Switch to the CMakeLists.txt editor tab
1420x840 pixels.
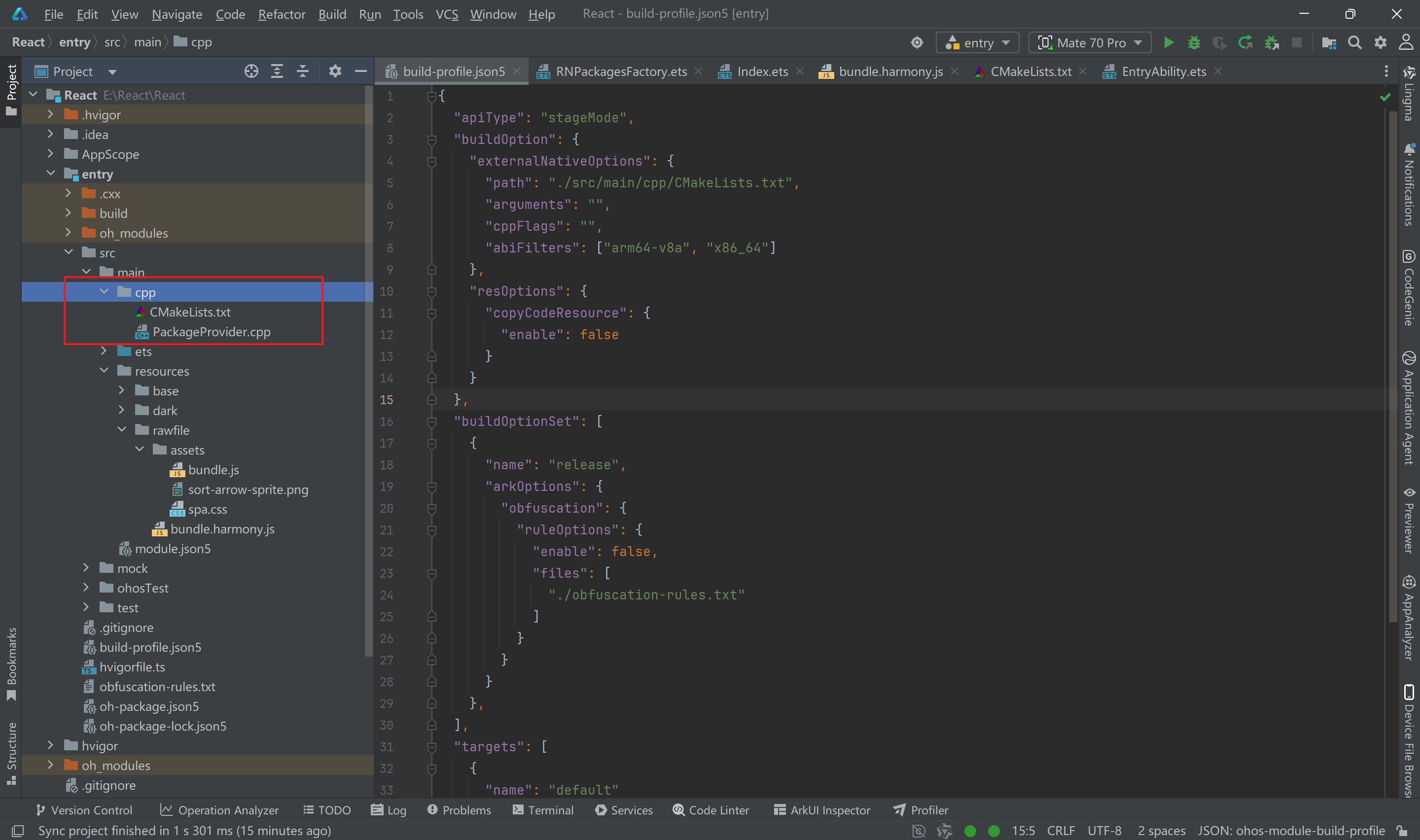[x=1030, y=71]
